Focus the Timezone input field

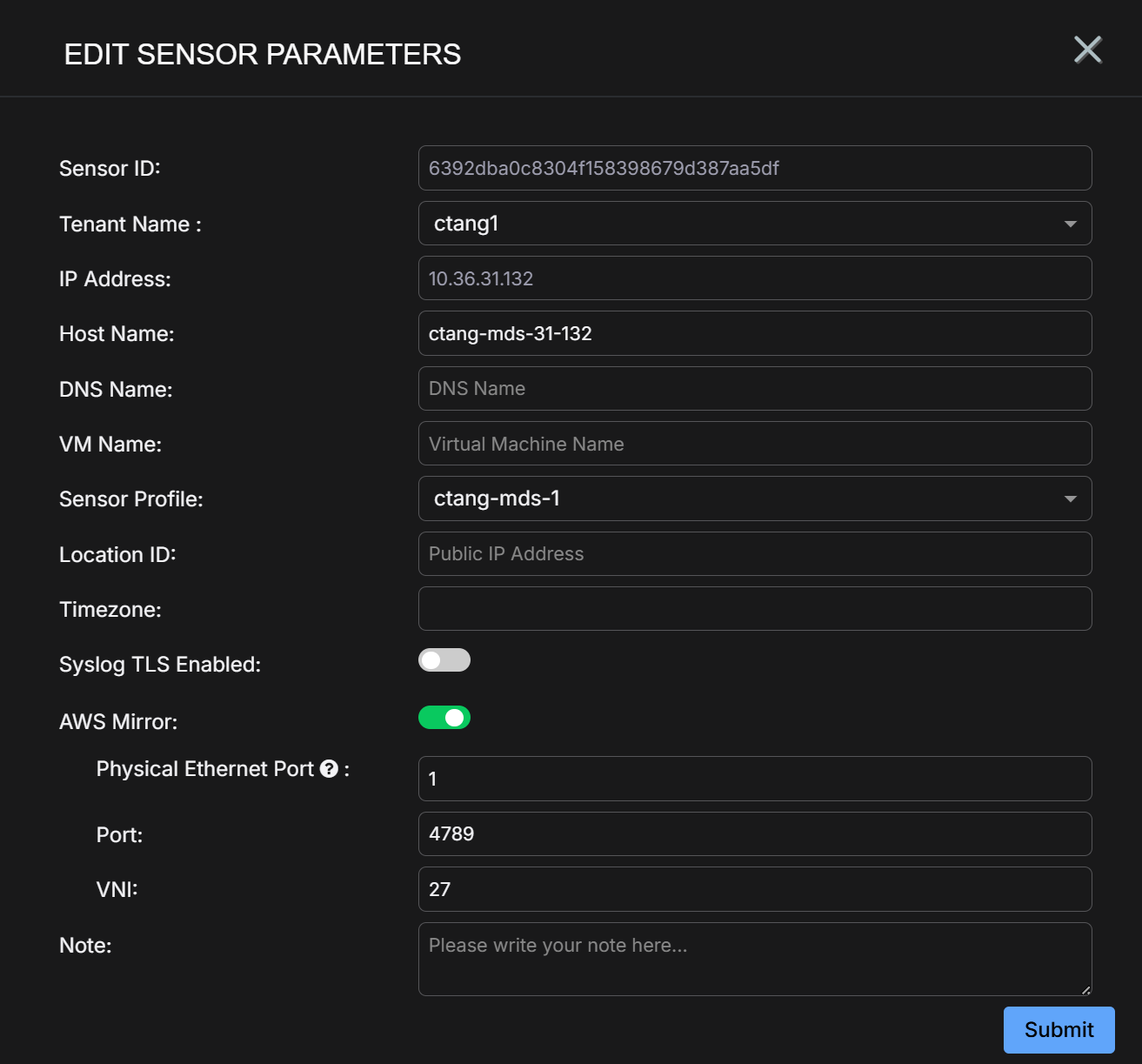(x=755, y=609)
